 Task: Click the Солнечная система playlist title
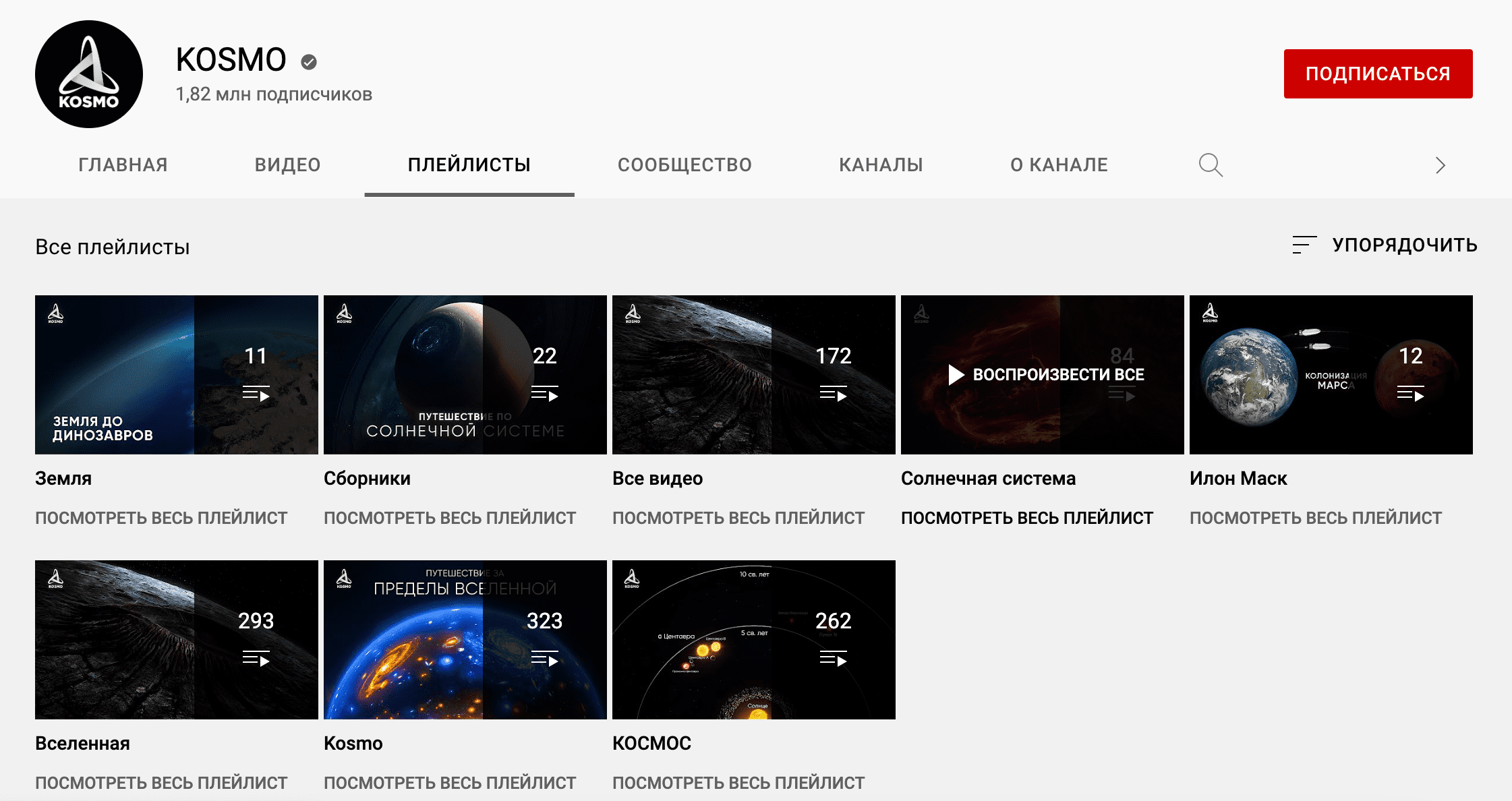[988, 478]
